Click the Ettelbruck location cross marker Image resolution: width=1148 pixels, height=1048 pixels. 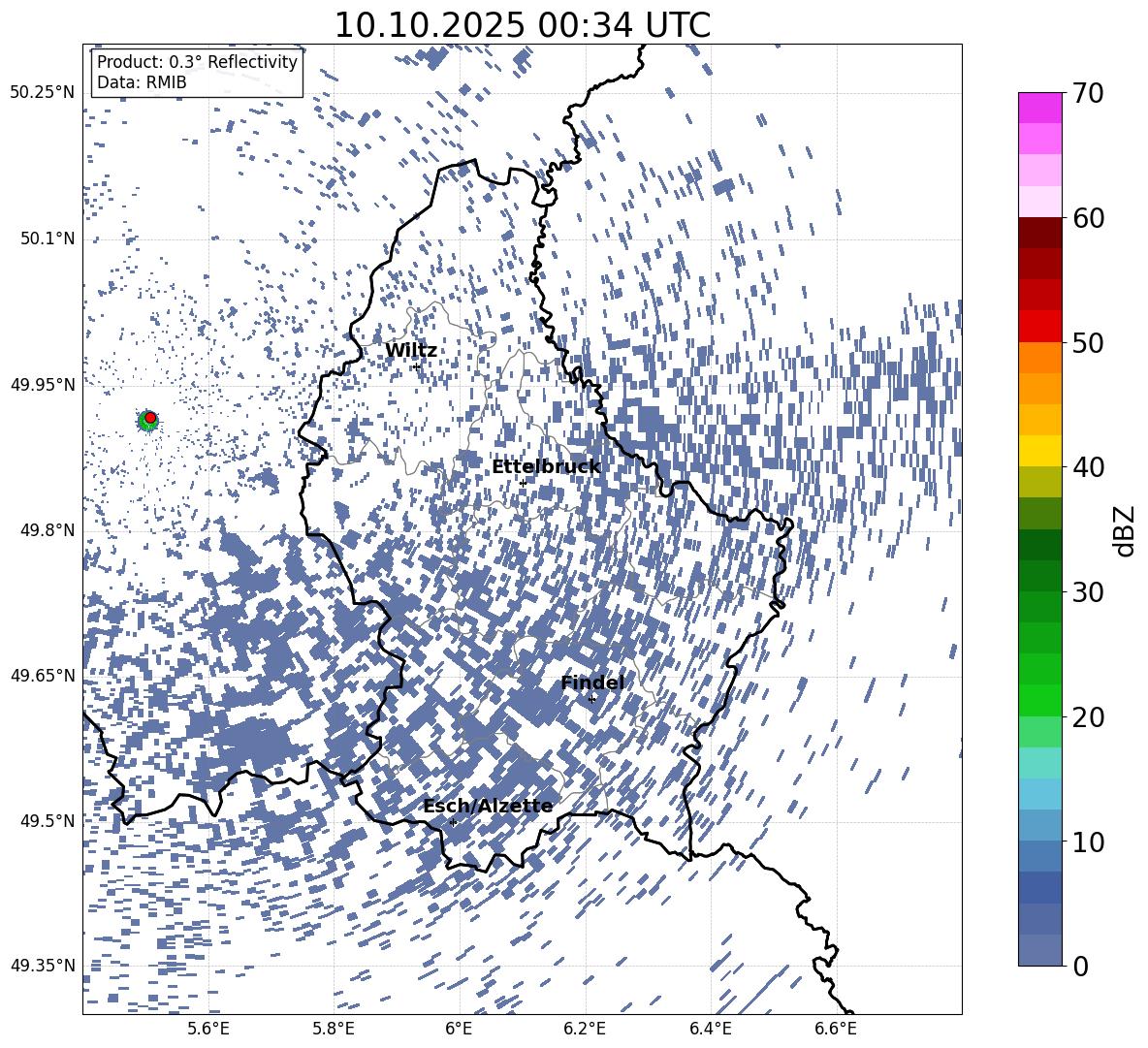click(x=523, y=483)
